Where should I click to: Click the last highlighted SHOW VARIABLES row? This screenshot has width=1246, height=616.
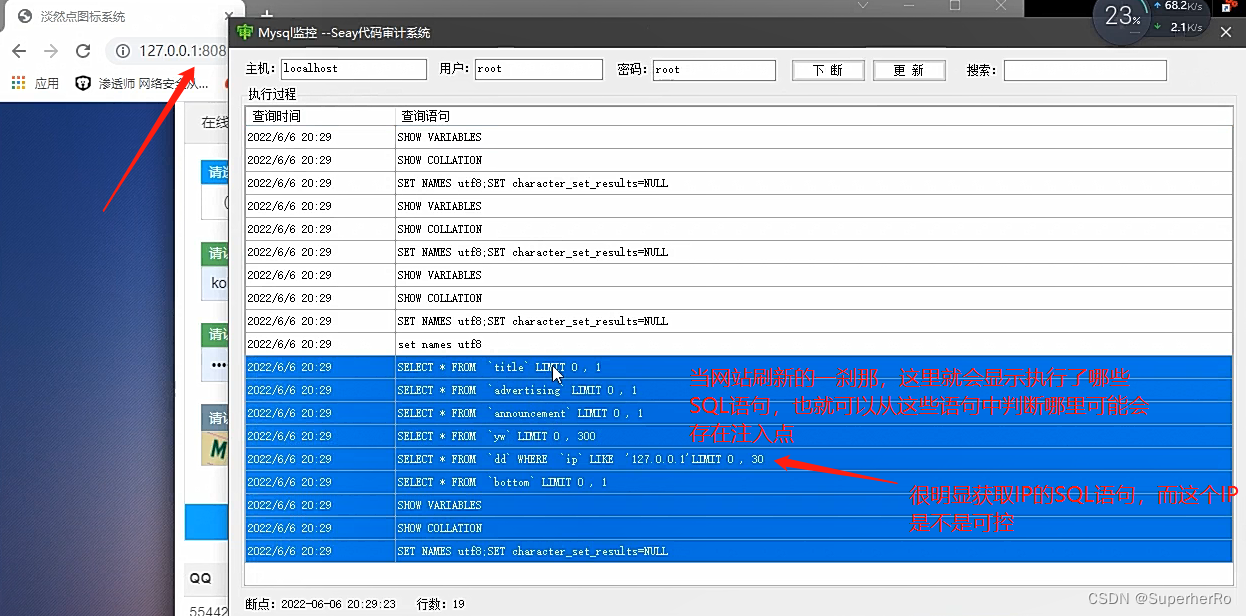coord(739,505)
